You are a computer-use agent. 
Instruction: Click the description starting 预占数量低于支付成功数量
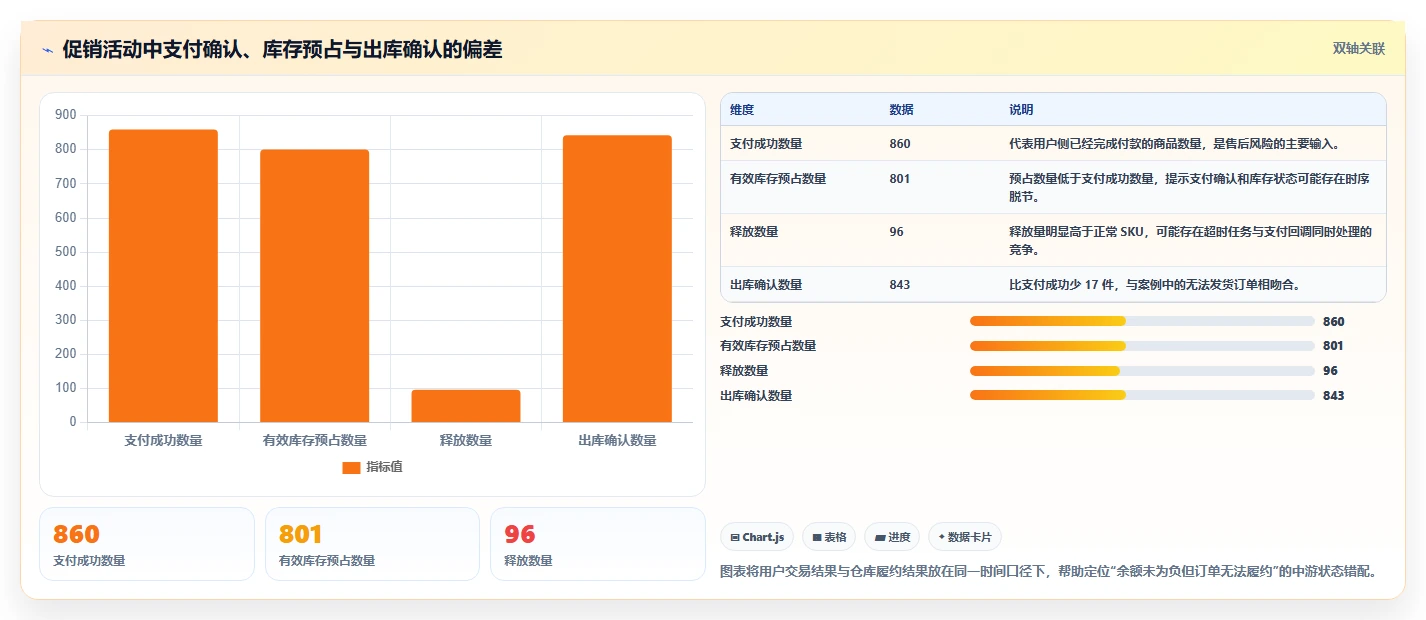tap(1190, 187)
